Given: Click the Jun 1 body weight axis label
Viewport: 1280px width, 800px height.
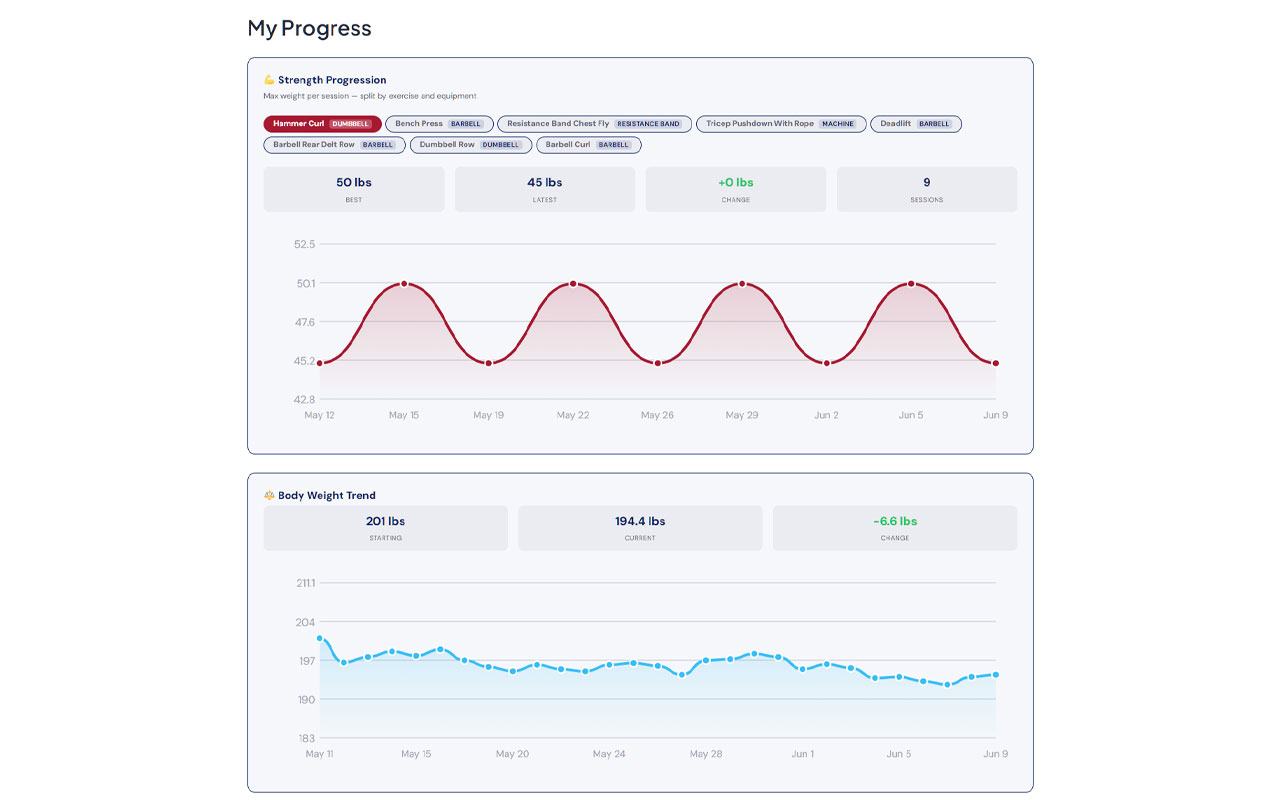Looking at the screenshot, I should (x=803, y=754).
